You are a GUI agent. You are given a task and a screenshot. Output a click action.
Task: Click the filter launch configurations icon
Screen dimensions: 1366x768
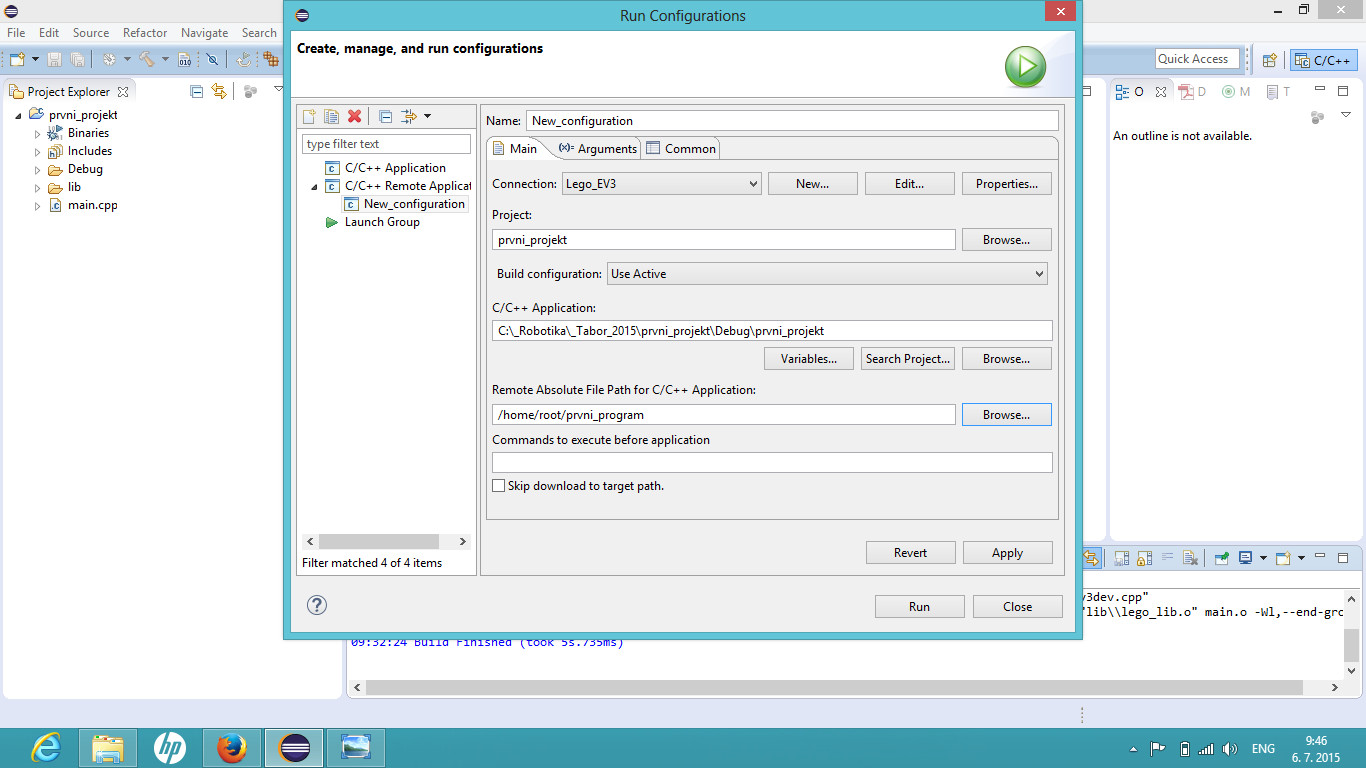click(x=410, y=117)
